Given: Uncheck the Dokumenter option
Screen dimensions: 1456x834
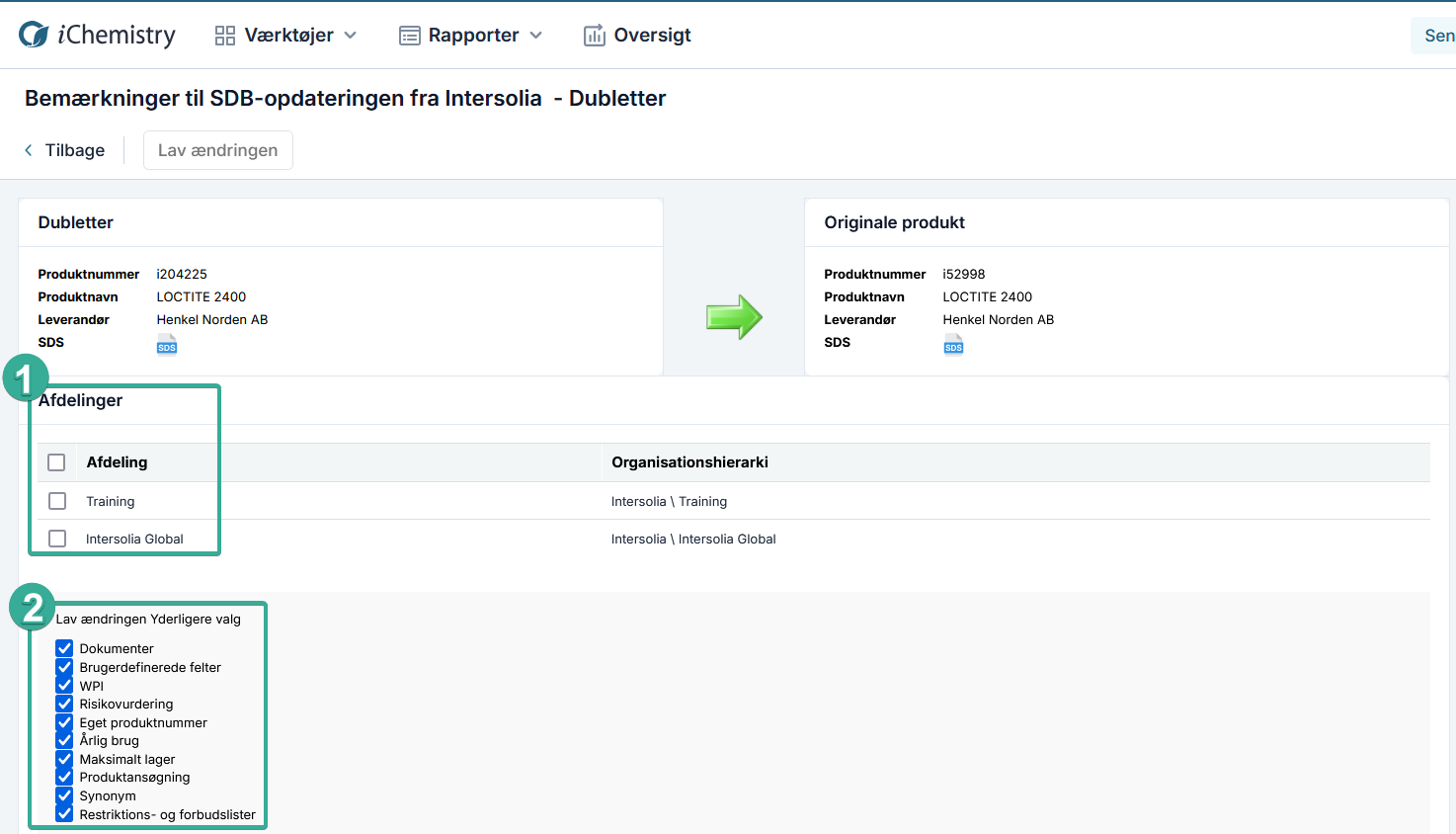Looking at the screenshot, I should pyautogui.click(x=64, y=648).
